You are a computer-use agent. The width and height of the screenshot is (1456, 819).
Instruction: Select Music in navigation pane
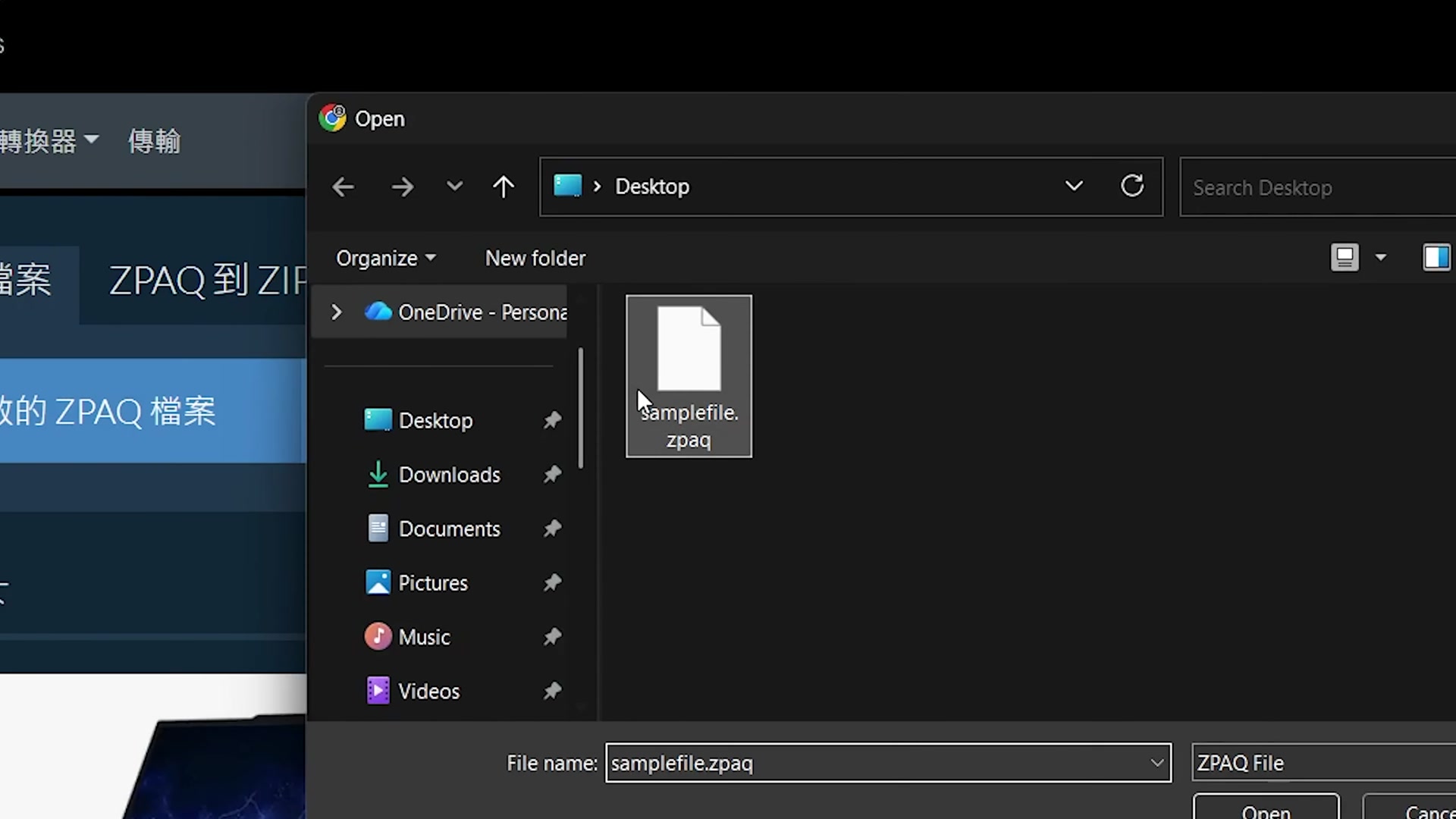pos(424,637)
